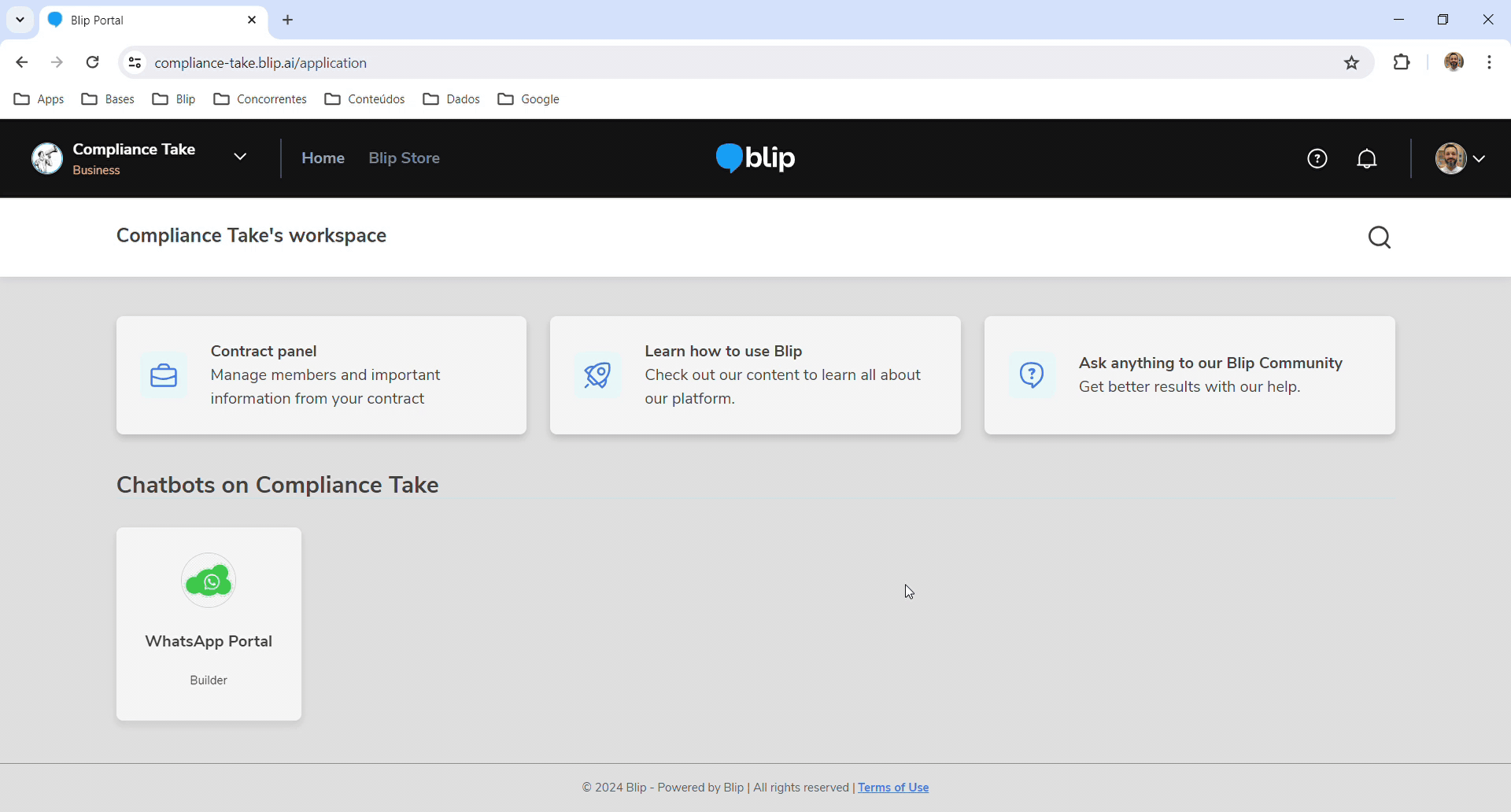Click the rocket icon on Learn card

click(x=597, y=375)
